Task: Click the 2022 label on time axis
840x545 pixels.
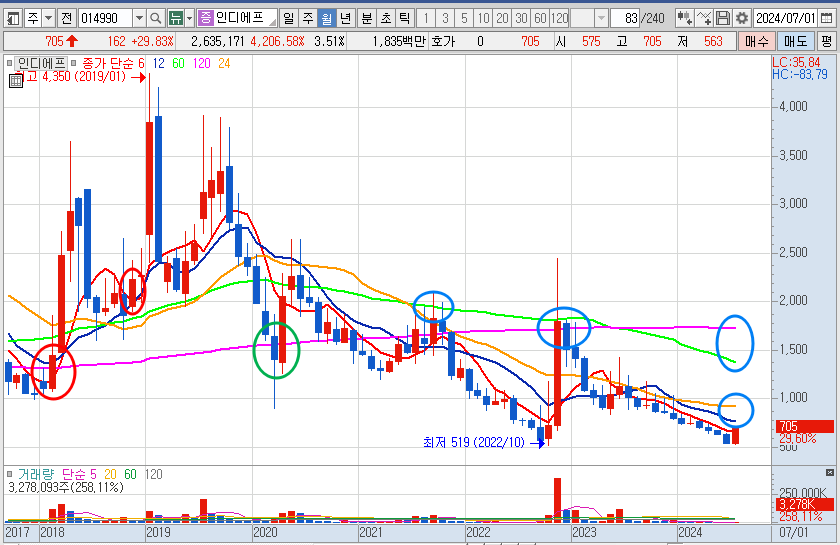Action: 478,533
